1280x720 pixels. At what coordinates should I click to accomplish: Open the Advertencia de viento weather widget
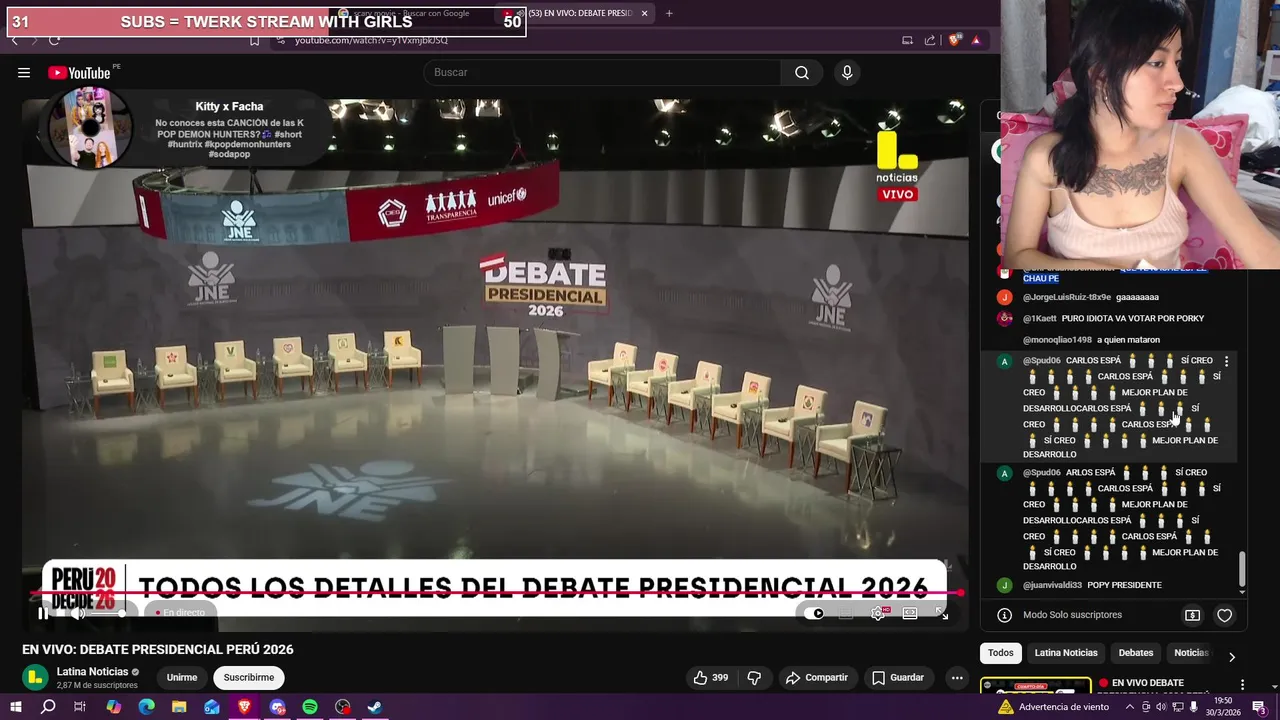coord(1053,707)
